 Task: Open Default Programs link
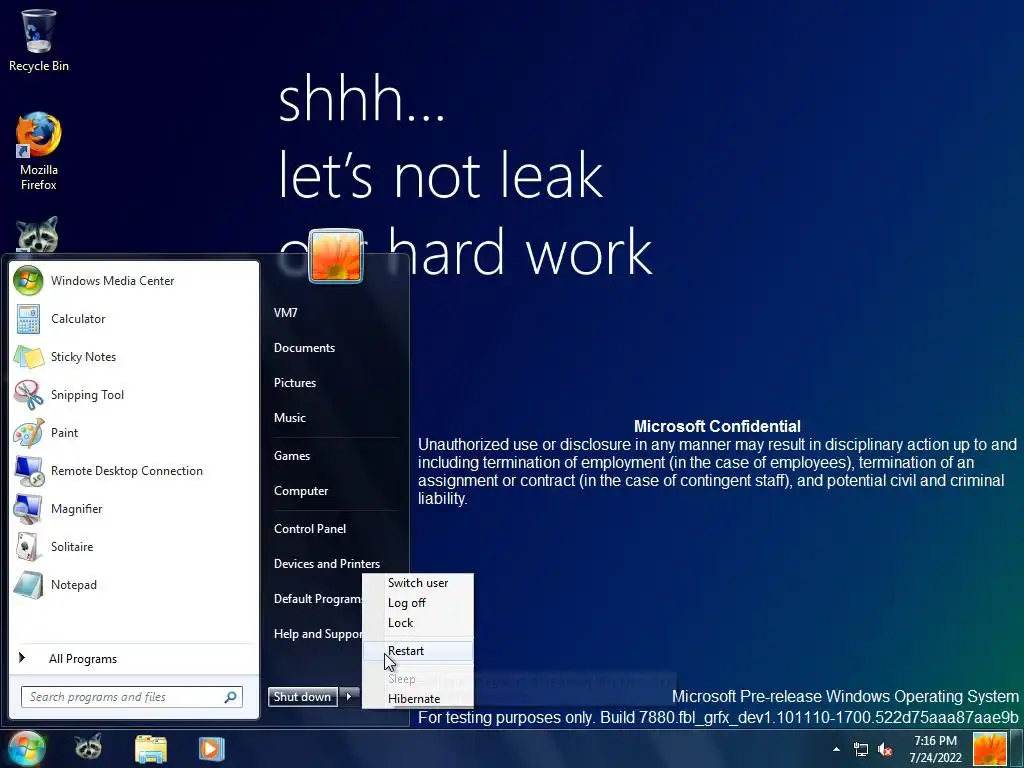click(318, 599)
